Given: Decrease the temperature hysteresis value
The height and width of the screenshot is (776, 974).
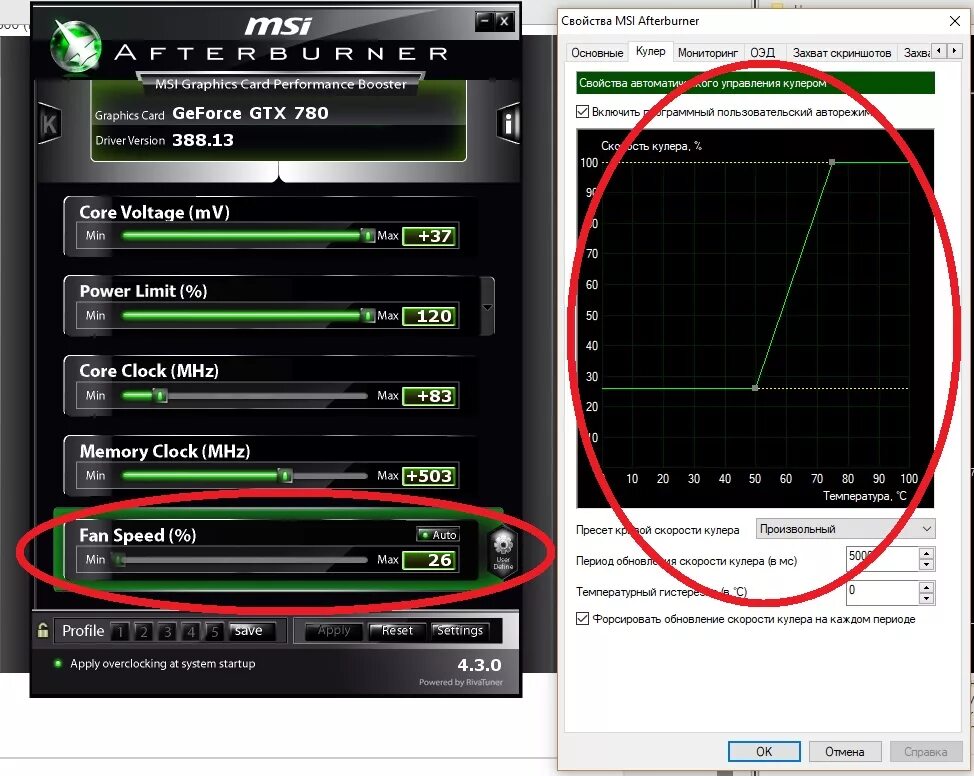Looking at the screenshot, I should [926, 598].
